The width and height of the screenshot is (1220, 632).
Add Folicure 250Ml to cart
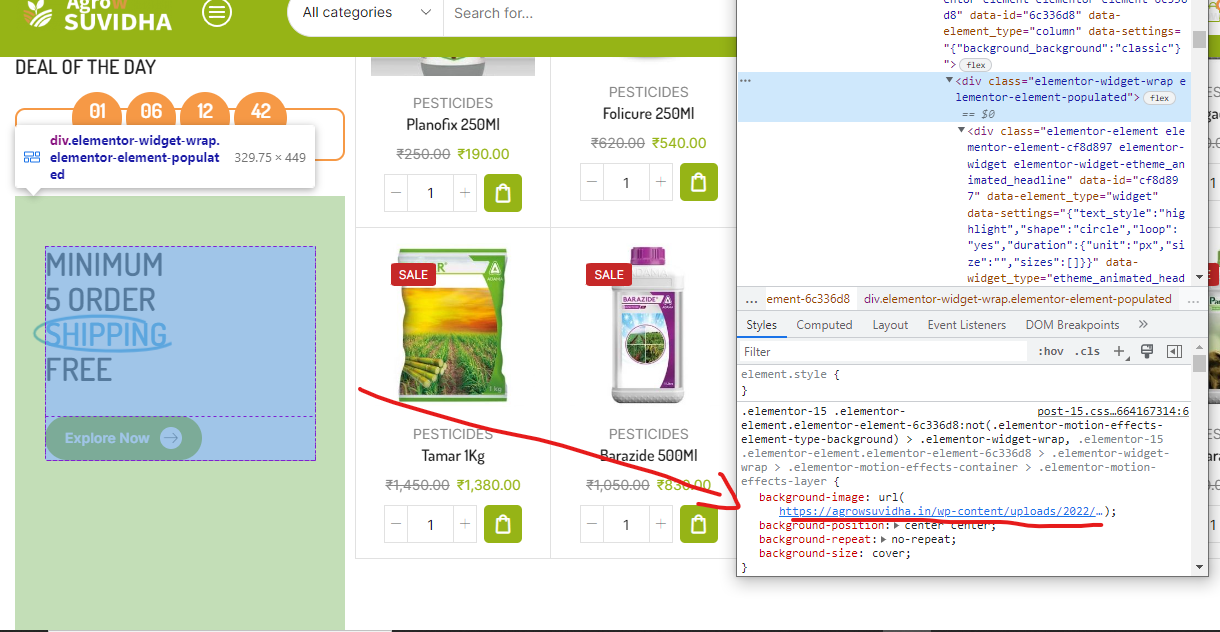tap(699, 182)
